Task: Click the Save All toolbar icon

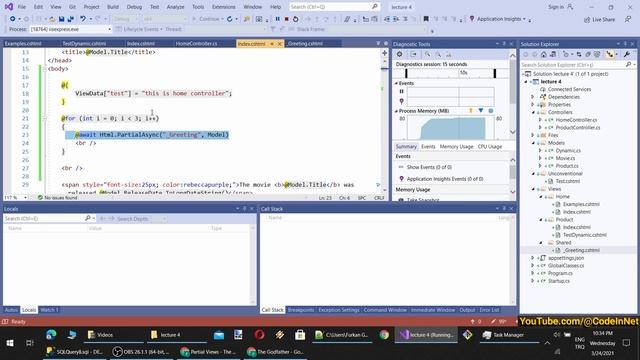Action: (x=71, y=19)
